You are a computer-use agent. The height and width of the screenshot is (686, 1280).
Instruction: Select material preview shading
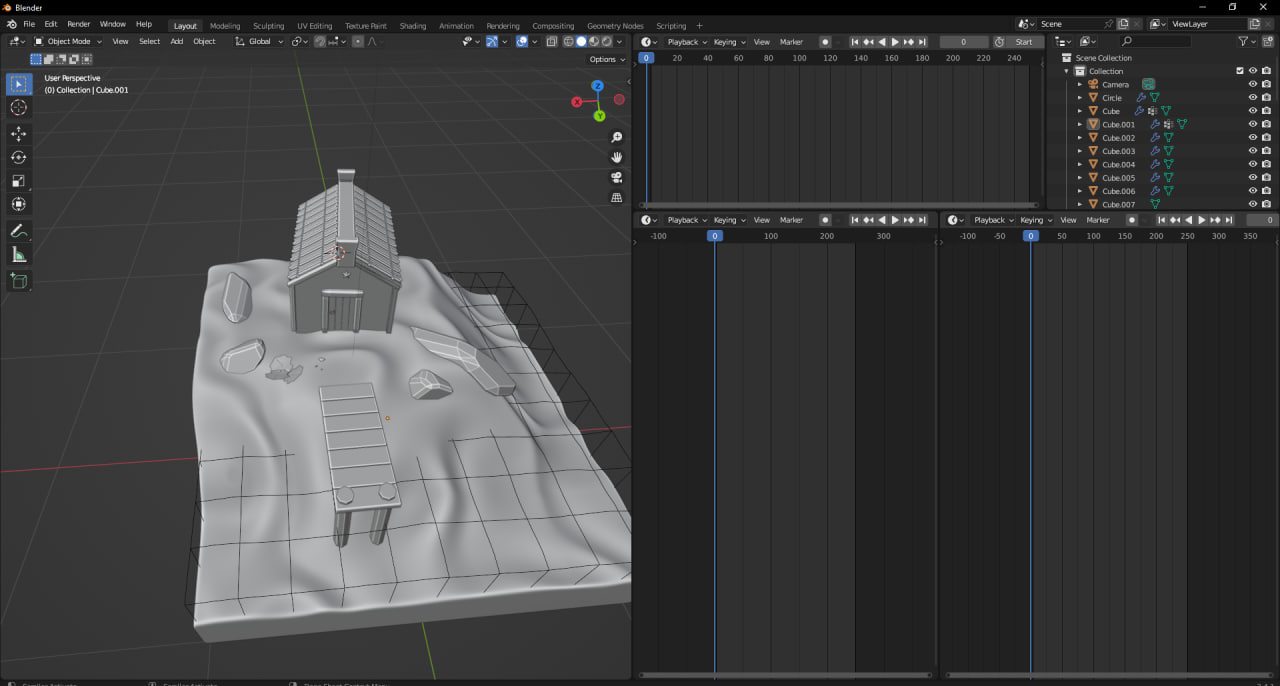coord(594,41)
